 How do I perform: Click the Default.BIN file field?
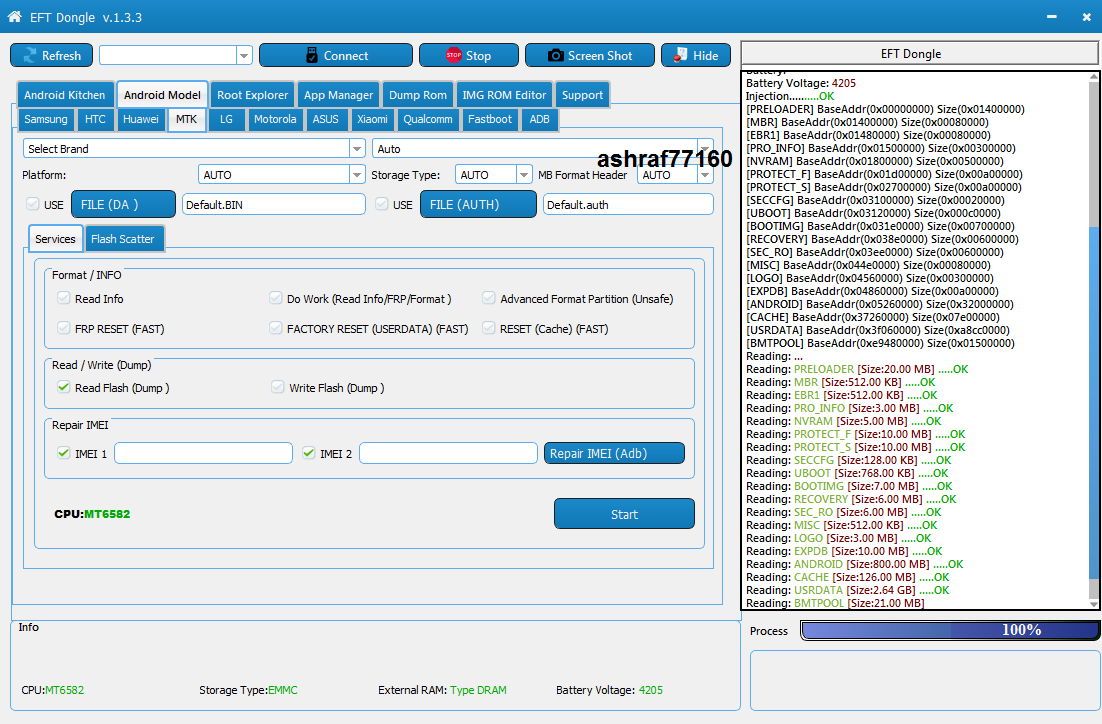tap(273, 205)
